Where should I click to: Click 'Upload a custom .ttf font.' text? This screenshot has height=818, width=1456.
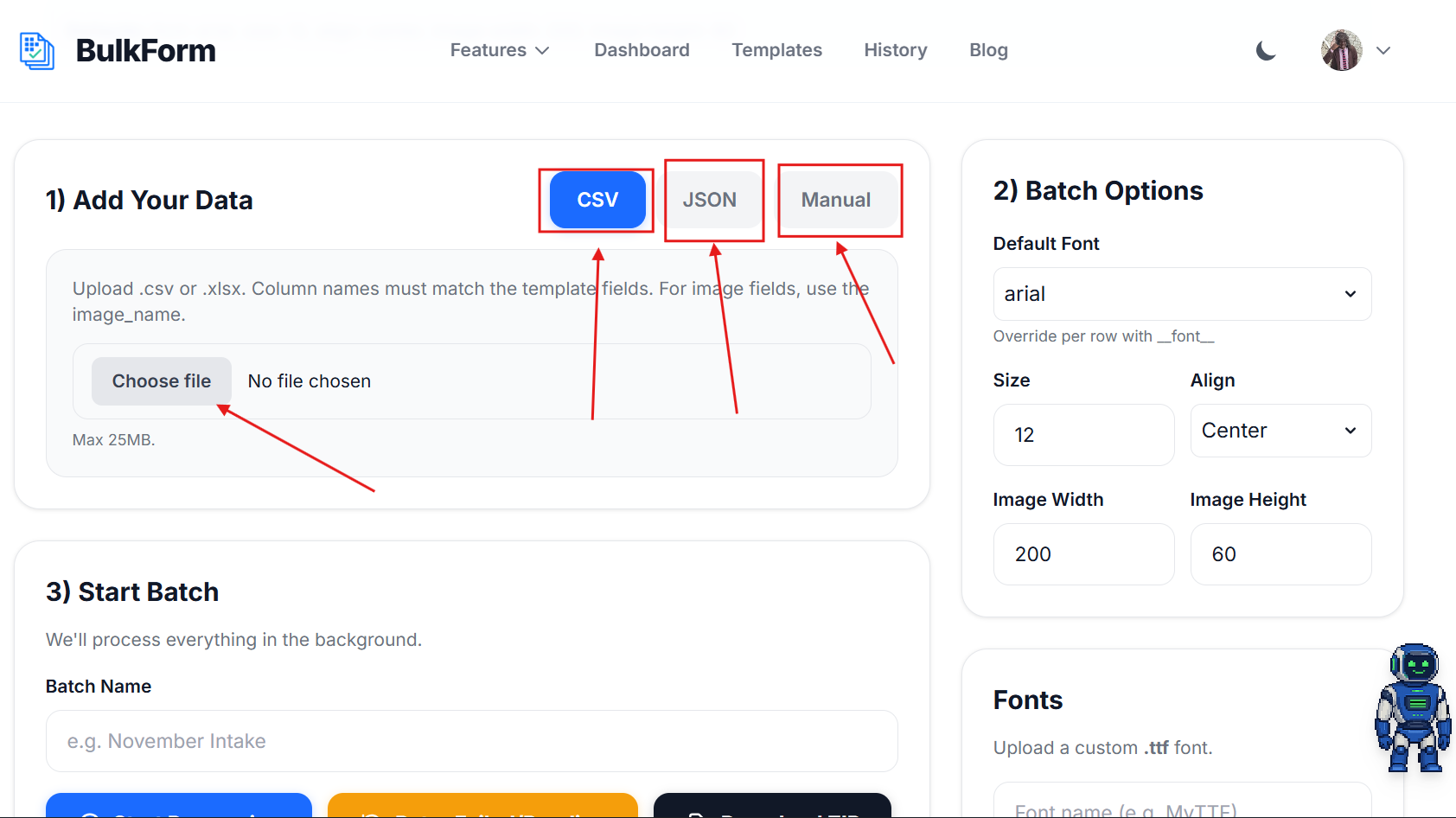pyautogui.click(x=1103, y=748)
